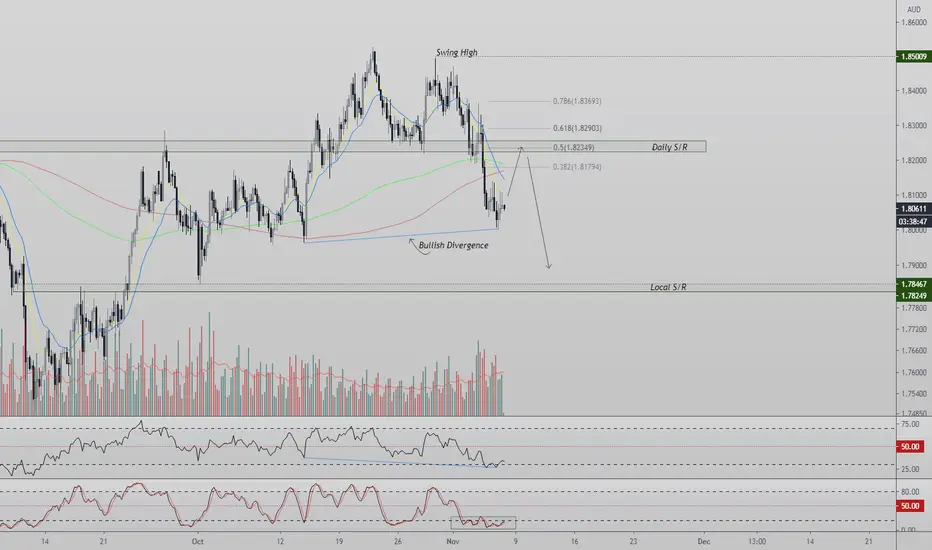
Task: Click the '9' date label on time axis
Action: [x=515, y=542]
